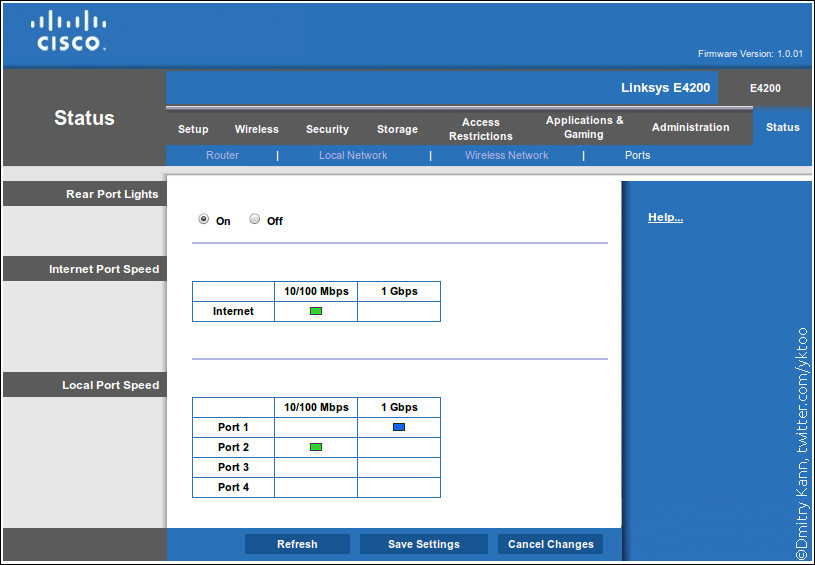815x565 pixels.
Task: Open the Setup tab
Action: [193, 129]
